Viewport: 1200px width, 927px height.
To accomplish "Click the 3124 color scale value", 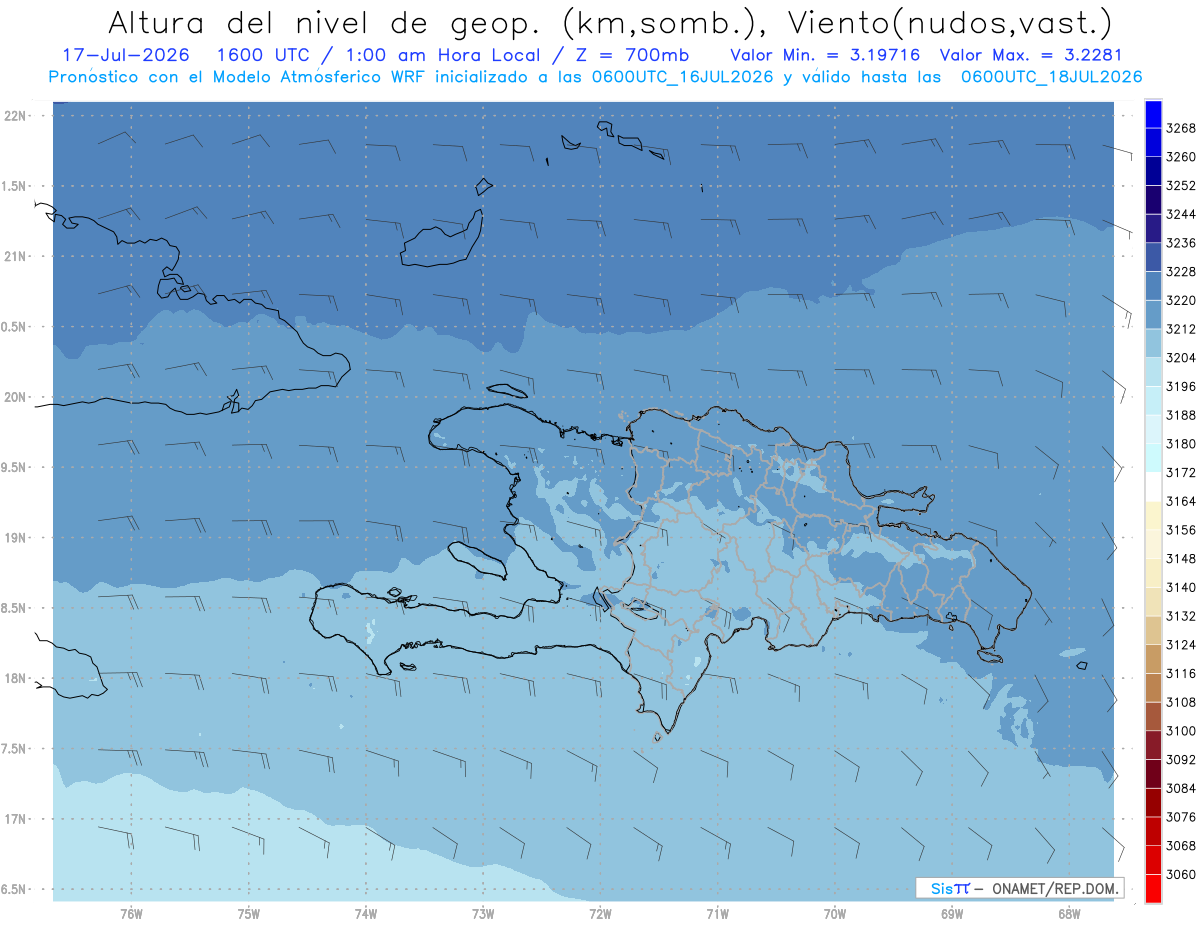I will point(1181,645).
